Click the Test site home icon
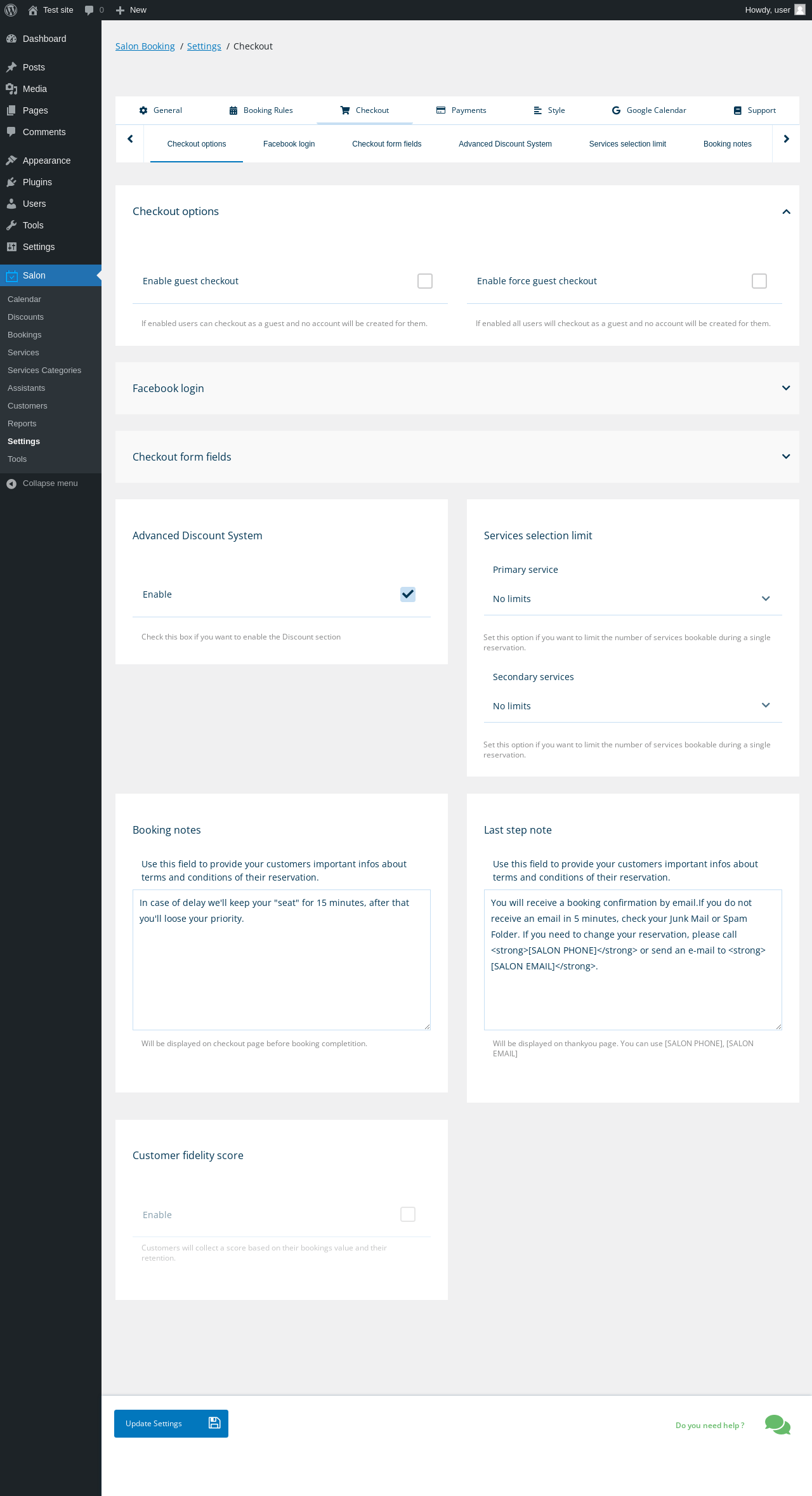The height and width of the screenshot is (1496, 812). coord(33,10)
